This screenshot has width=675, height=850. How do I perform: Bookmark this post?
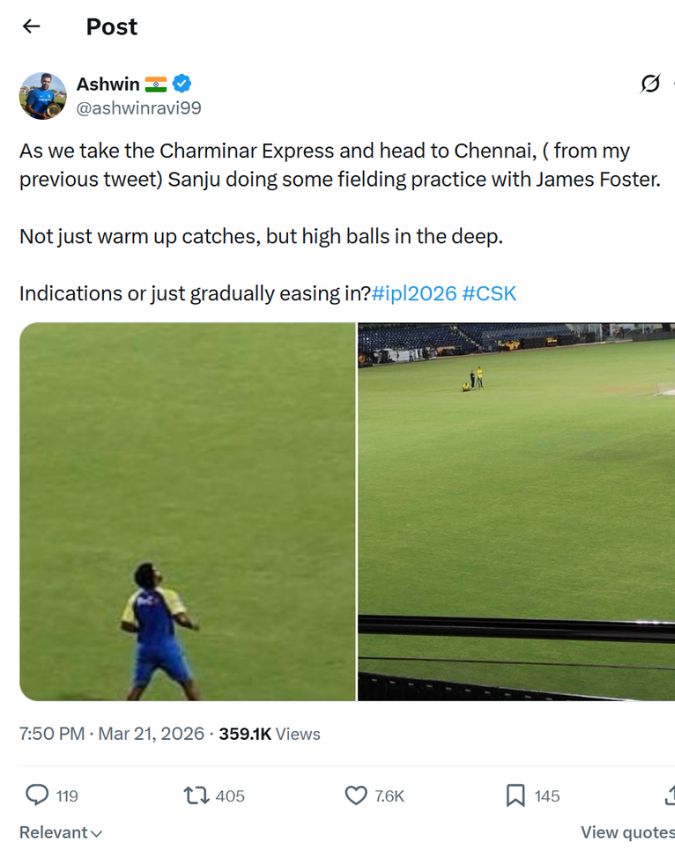tap(516, 795)
